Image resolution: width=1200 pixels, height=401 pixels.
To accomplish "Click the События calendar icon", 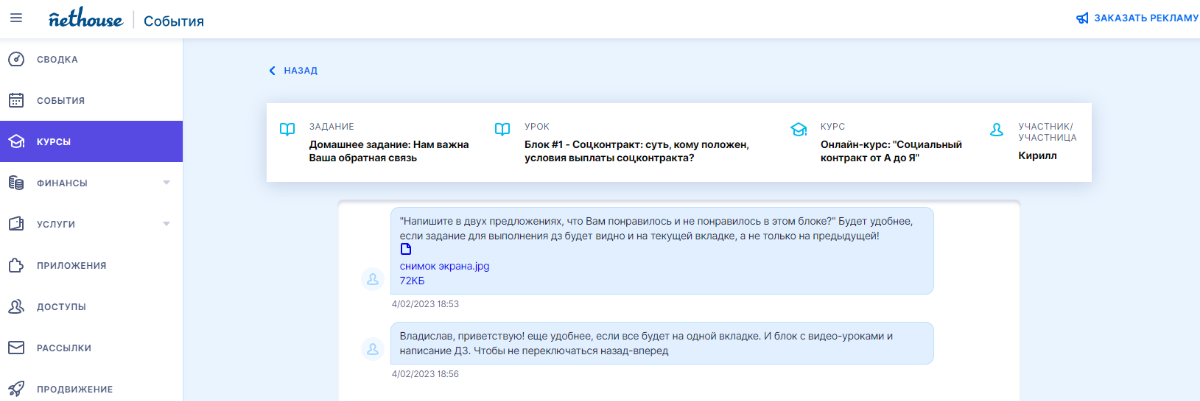I will 16,100.
